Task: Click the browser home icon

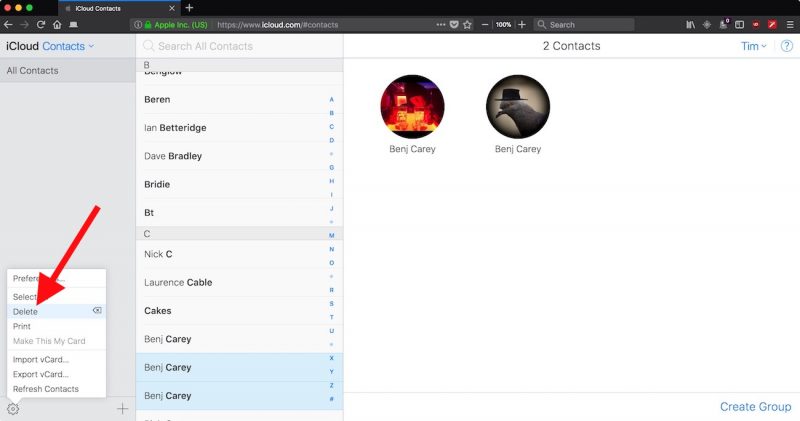Action: pos(57,24)
